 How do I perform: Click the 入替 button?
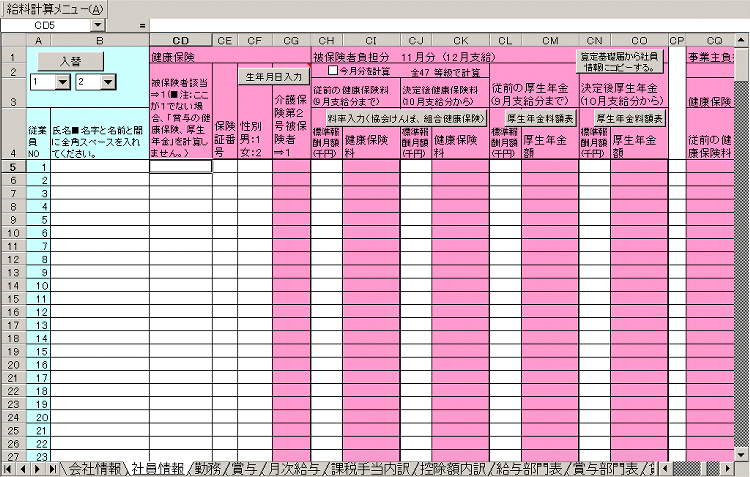[70, 61]
